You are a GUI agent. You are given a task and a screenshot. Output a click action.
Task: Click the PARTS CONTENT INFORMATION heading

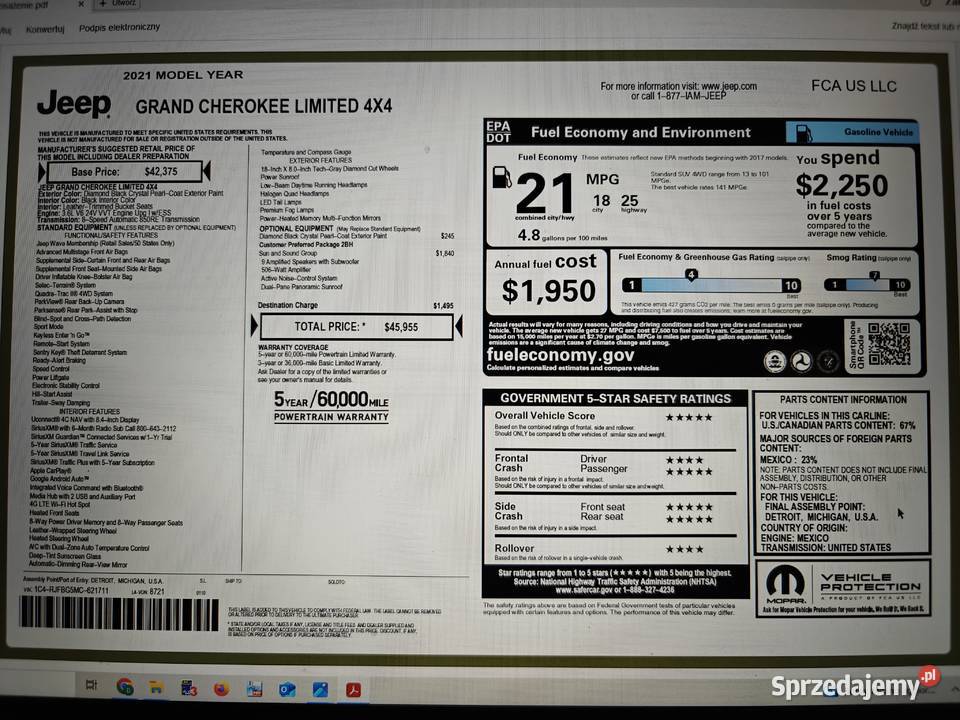click(843, 399)
